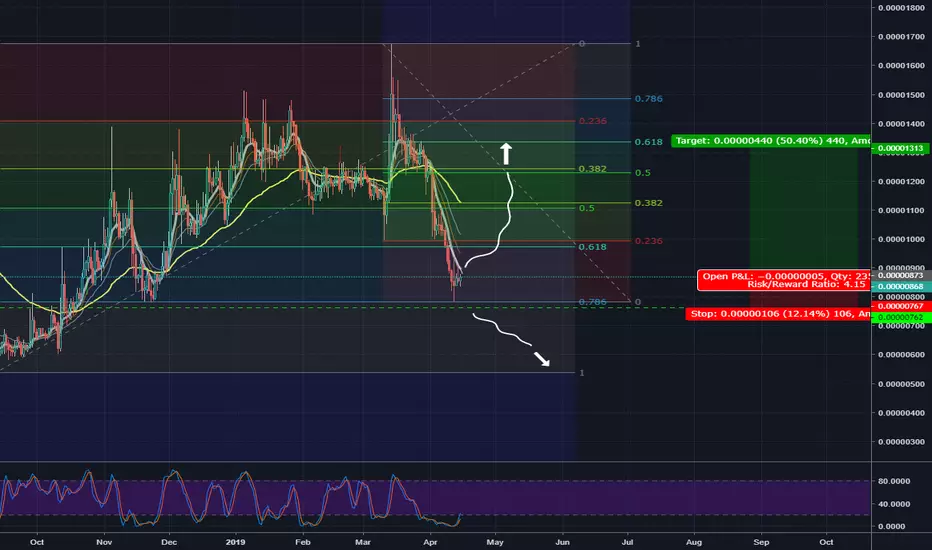Click the 0.00000600 price axis label
This screenshot has height=550, width=932.
(901, 355)
